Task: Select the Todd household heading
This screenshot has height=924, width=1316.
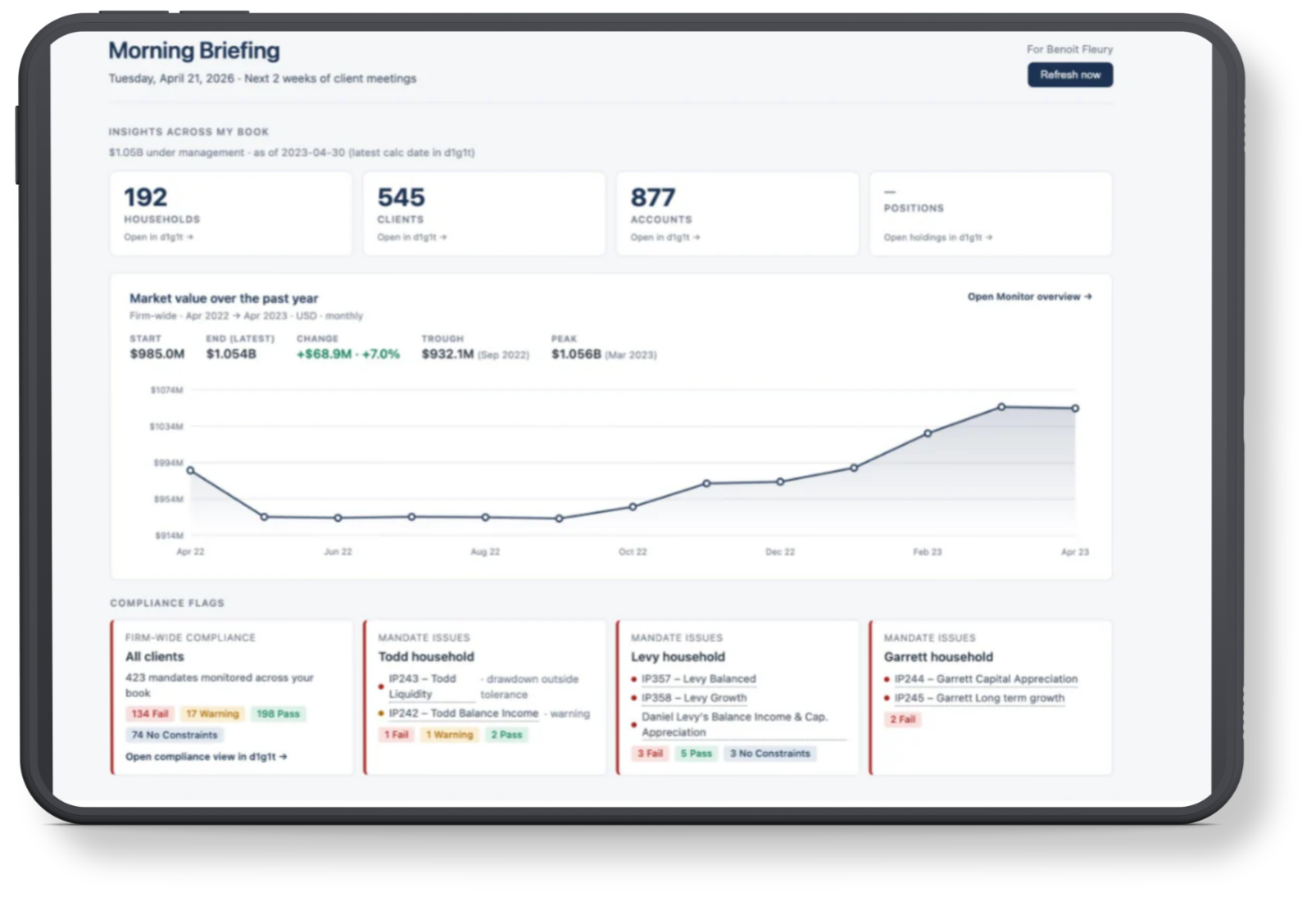Action: click(x=426, y=657)
